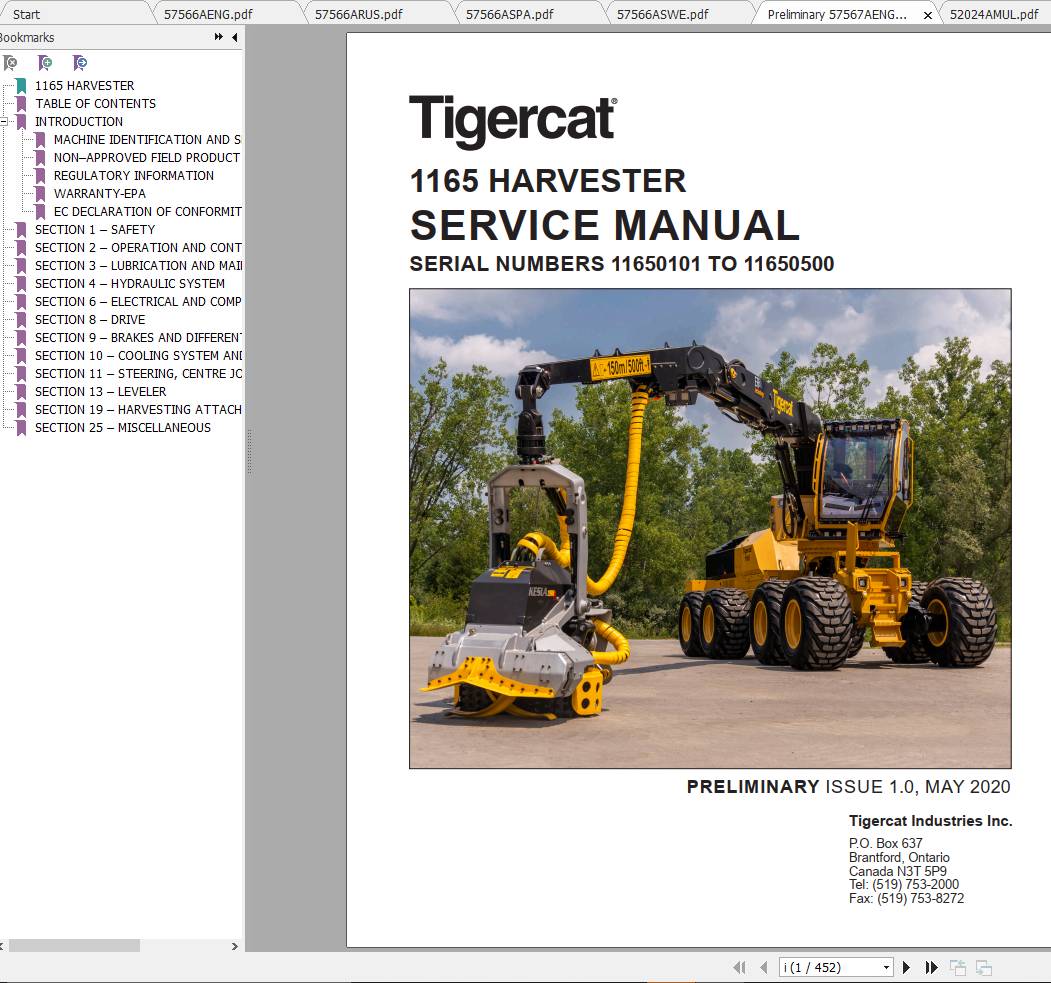The image size is (1051, 983).
Task: Go to the first page of the document
Action: click(740, 967)
